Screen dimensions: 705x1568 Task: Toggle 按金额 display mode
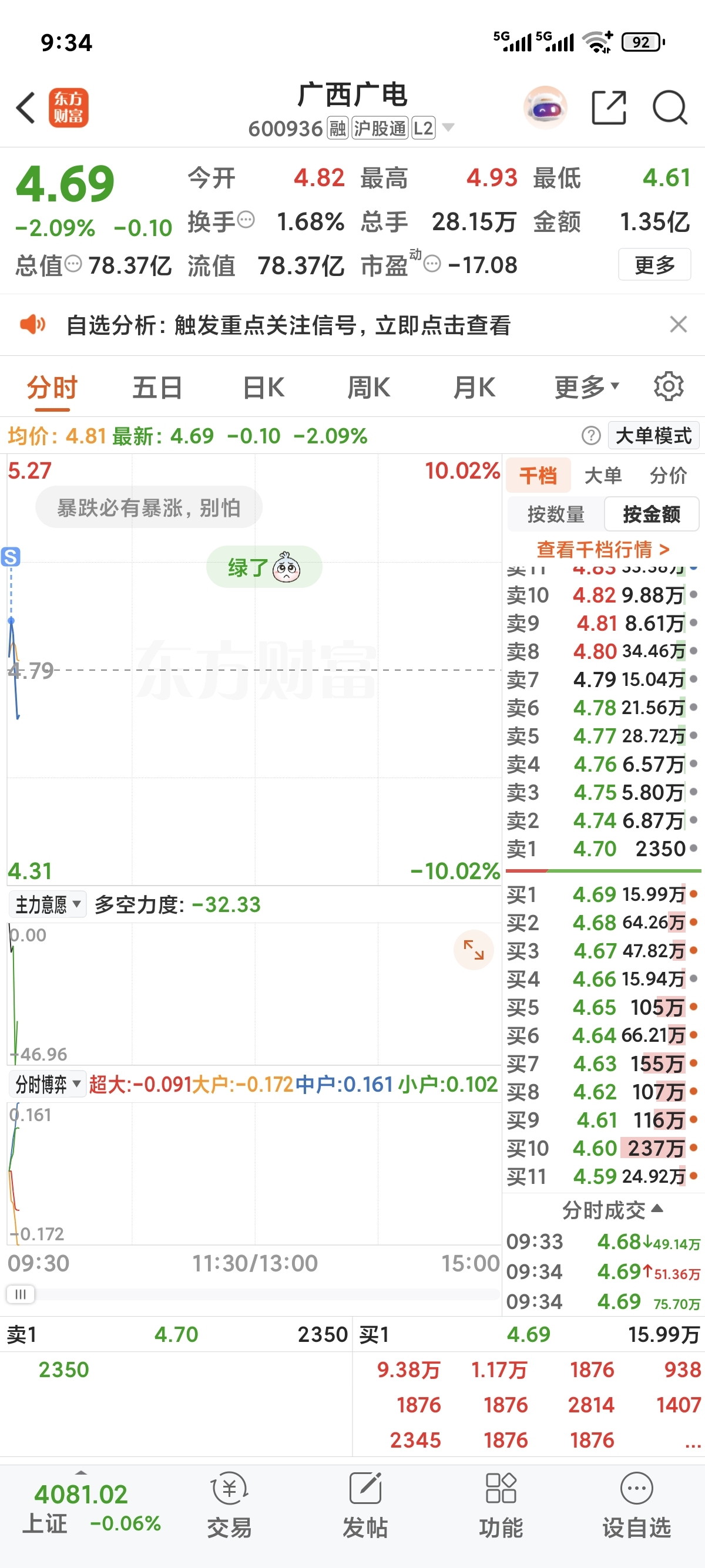pos(652,514)
